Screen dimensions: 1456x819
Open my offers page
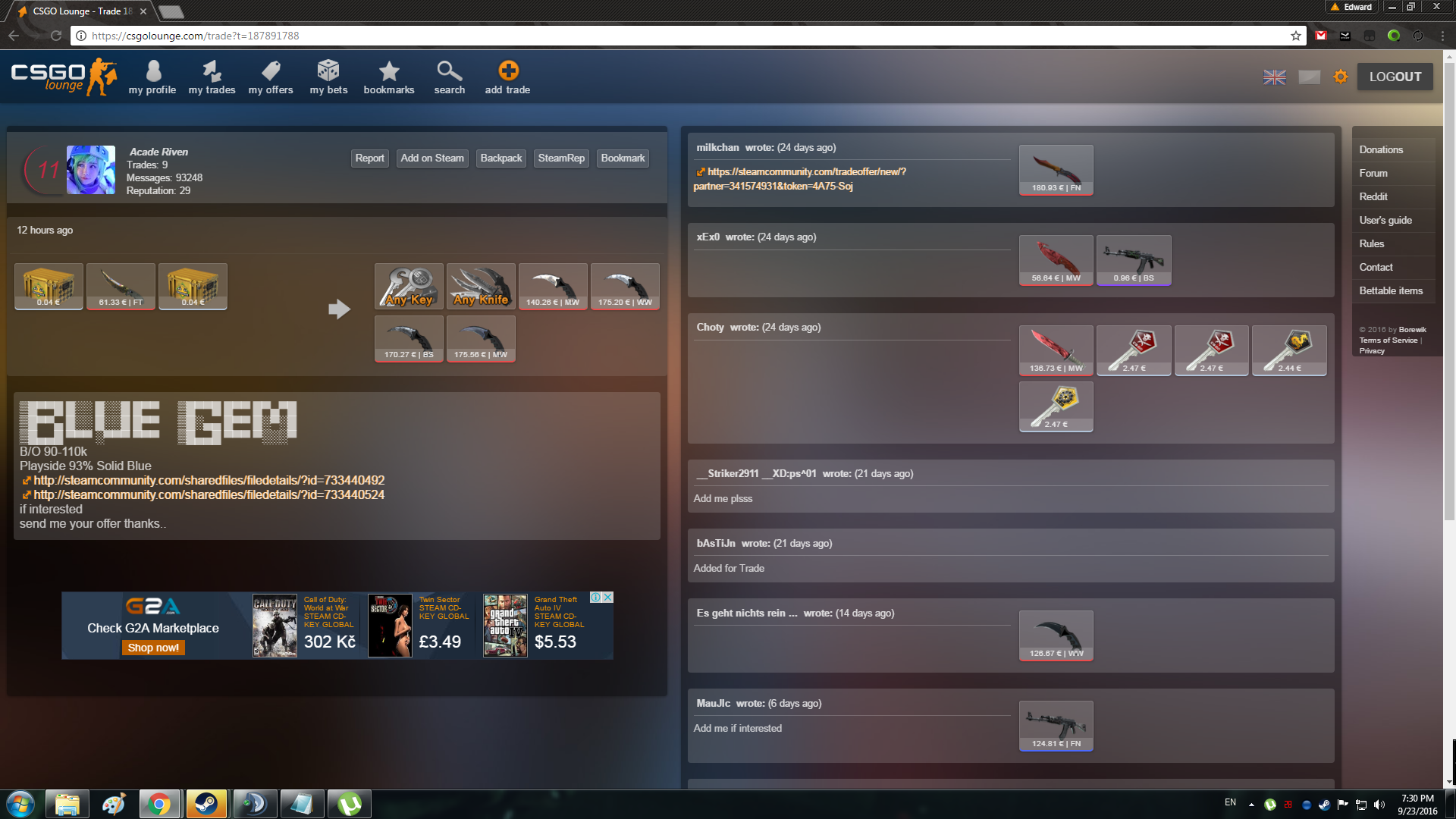[x=271, y=77]
